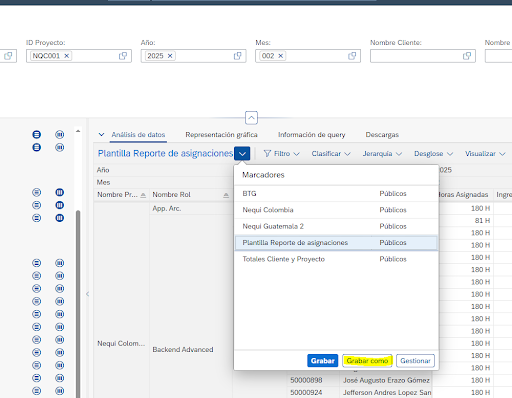Click the Gestionar button
512x398 pixels.
pyautogui.click(x=415, y=361)
